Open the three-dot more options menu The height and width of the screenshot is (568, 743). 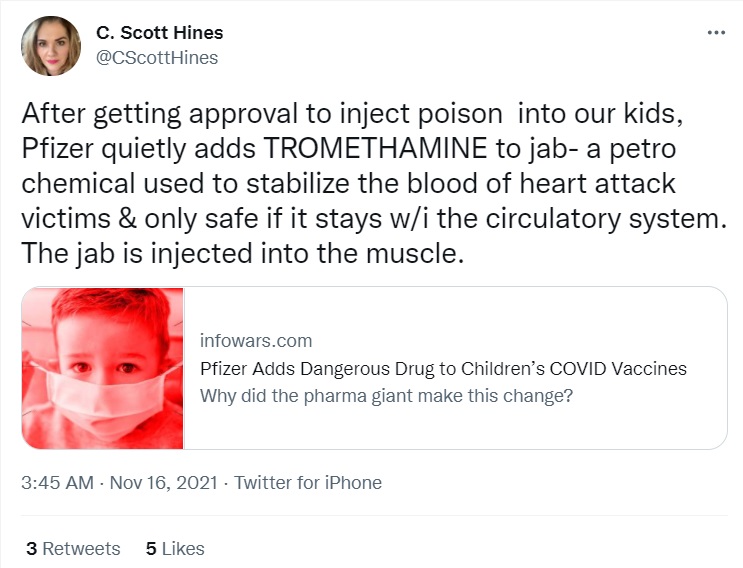pos(716,32)
